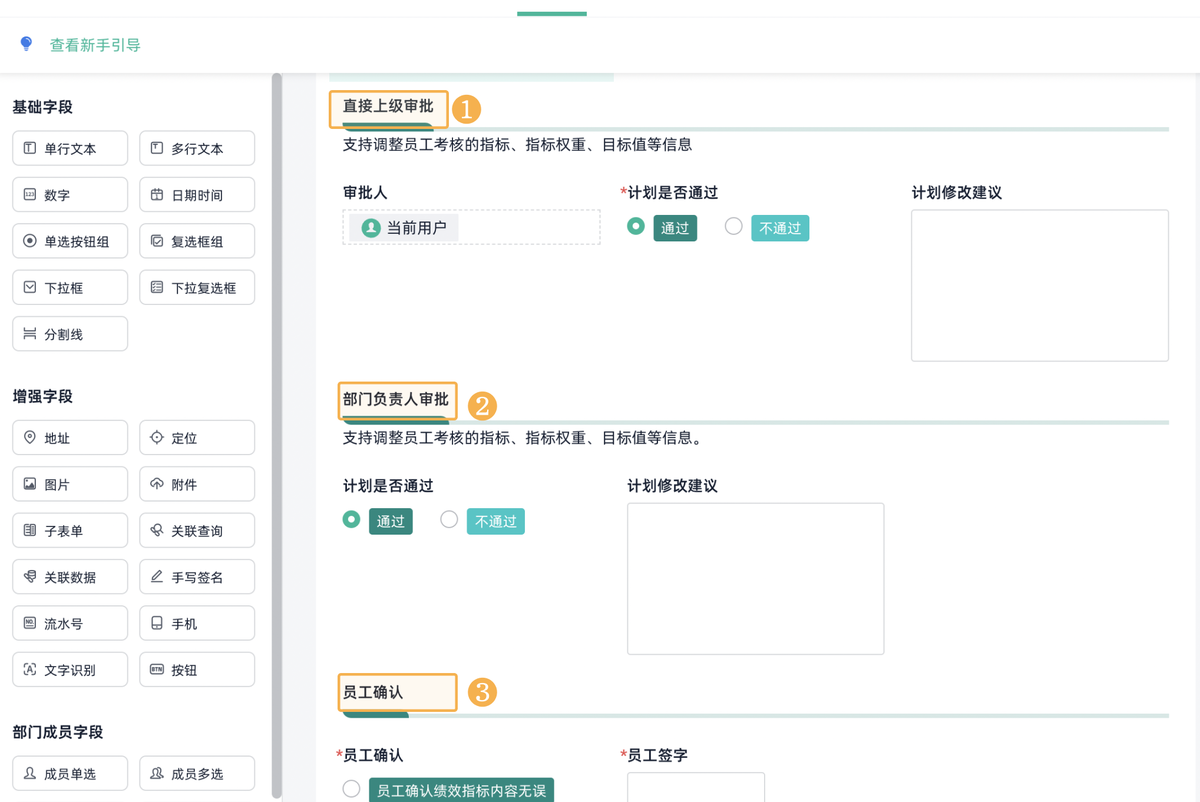The height and width of the screenshot is (802, 1200).
Task: Open the 部门负责人审批 section tab
Action: pos(396,400)
